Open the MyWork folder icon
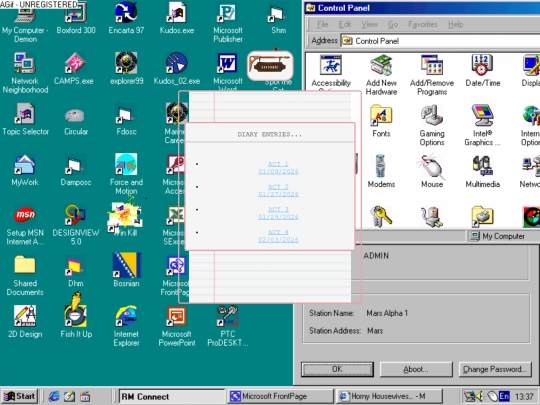Screen dimensions: 540x405 click(x=25, y=170)
